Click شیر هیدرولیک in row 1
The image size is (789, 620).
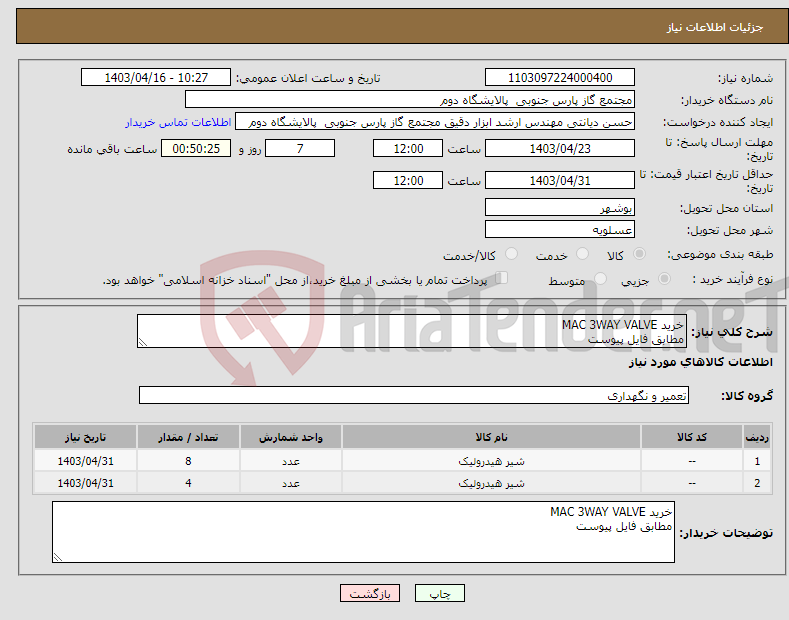pos(491,461)
